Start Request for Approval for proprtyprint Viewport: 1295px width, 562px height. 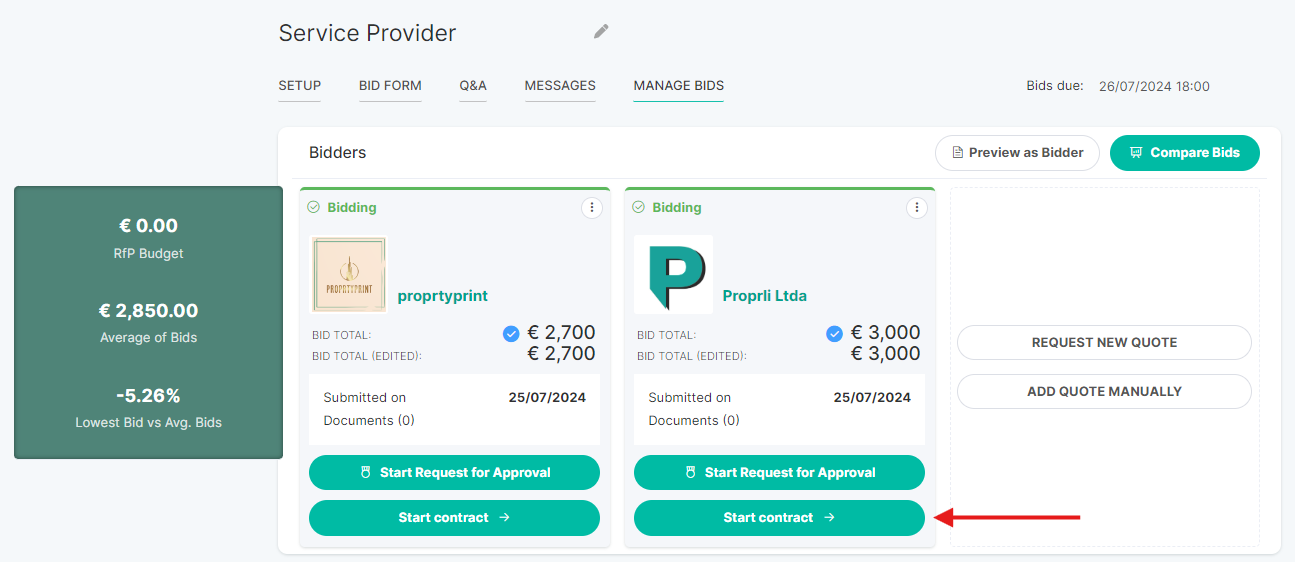point(454,473)
